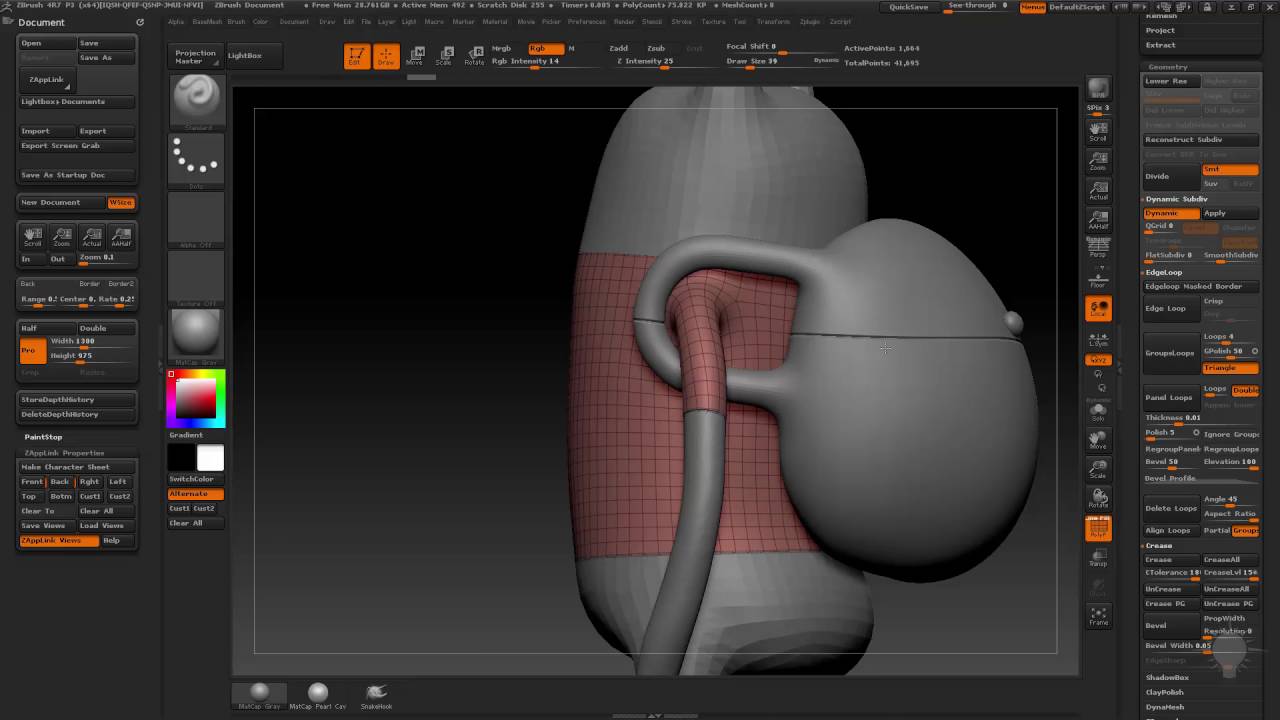Click the Delete Loops button

[1171, 508]
